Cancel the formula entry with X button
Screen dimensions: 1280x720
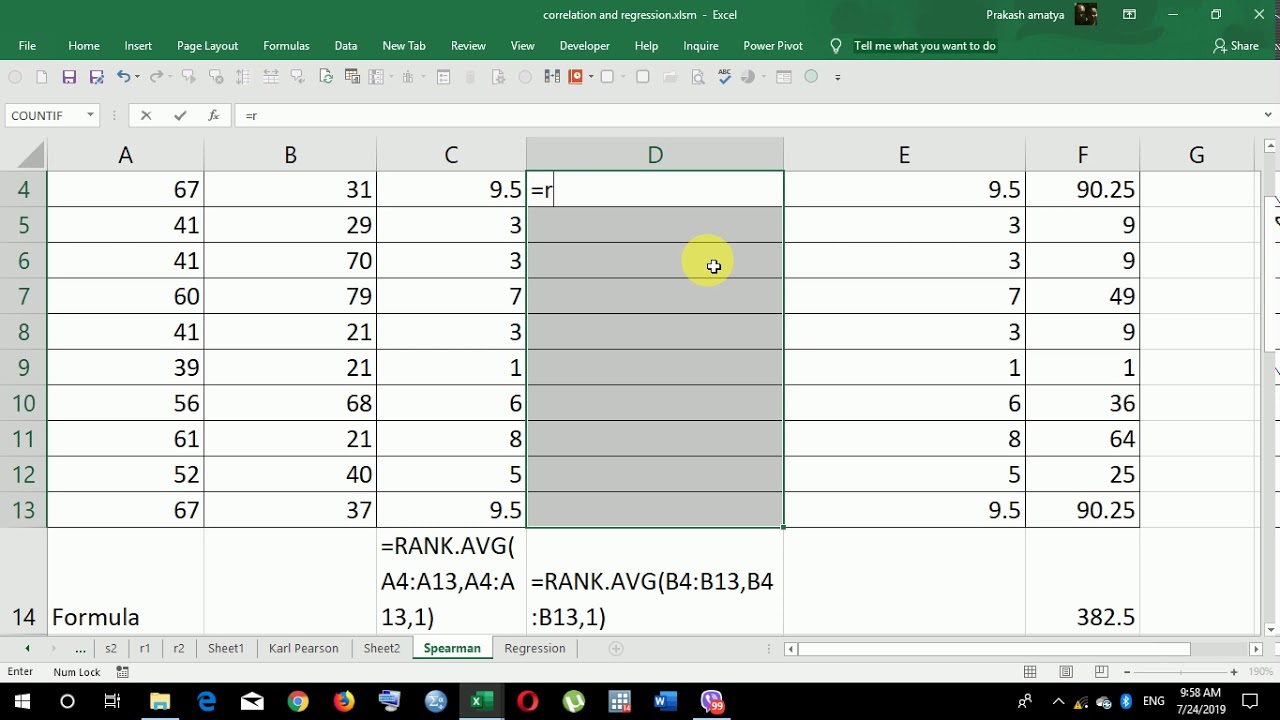146,116
